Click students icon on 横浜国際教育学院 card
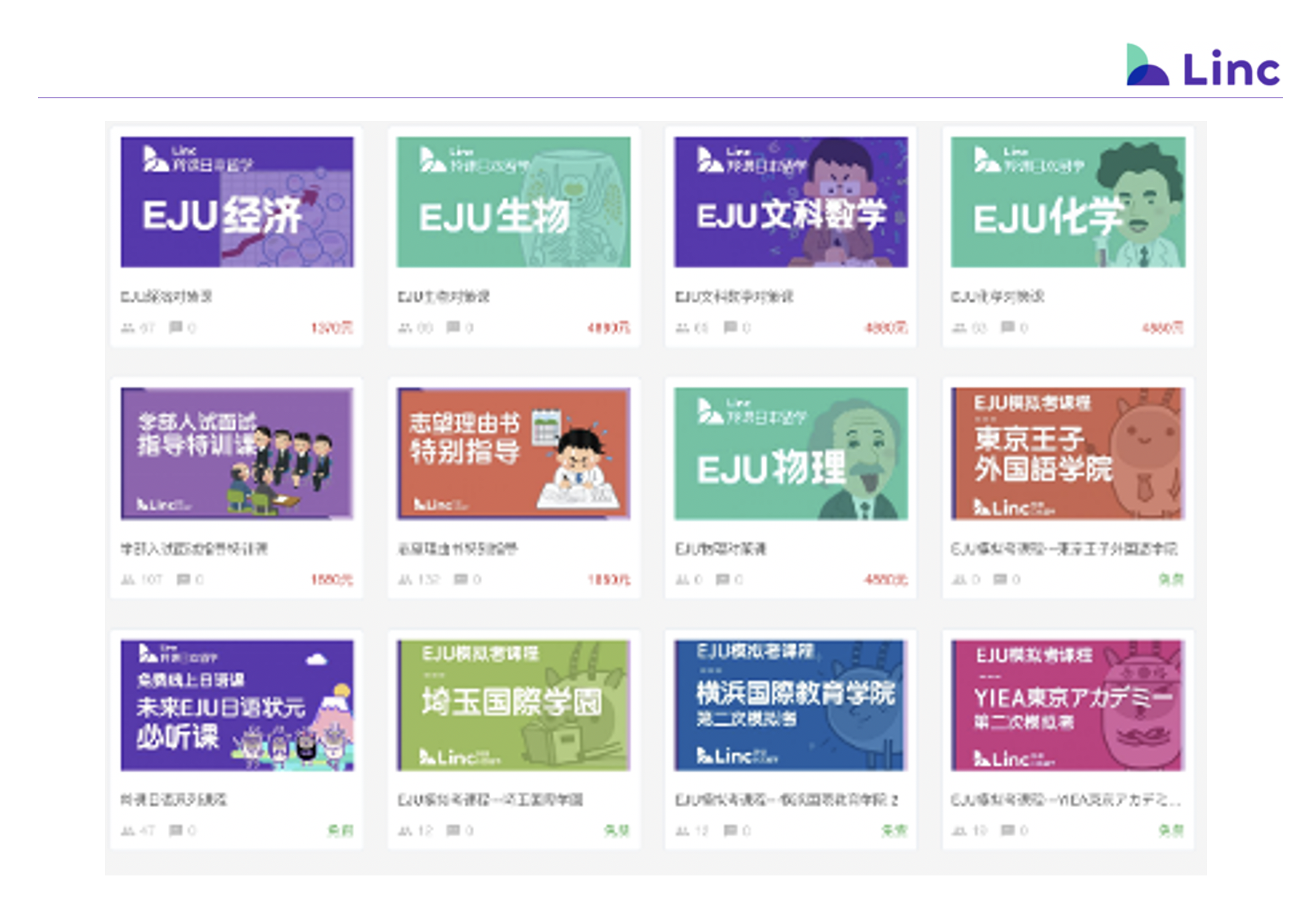This screenshot has height=906, width=1316. click(682, 830)
